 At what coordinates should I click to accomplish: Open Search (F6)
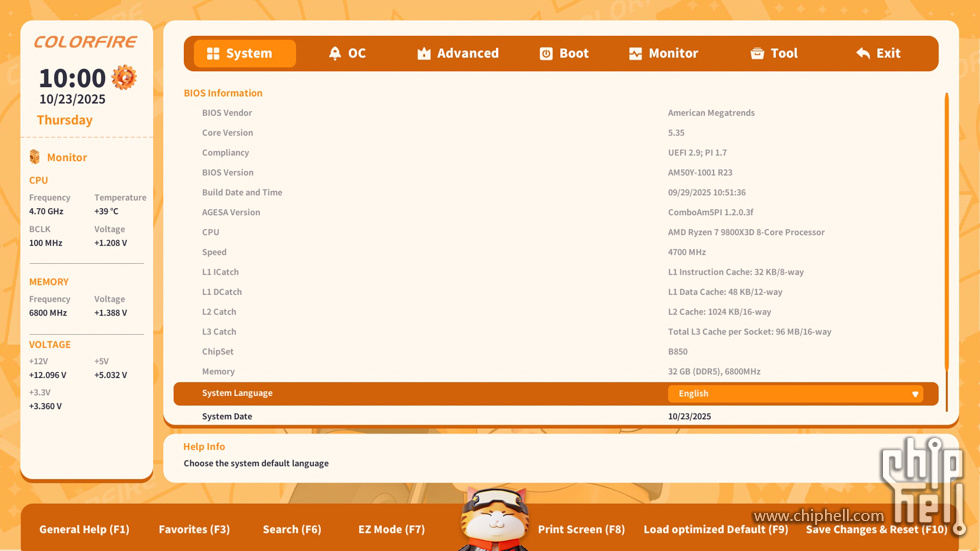(x=292, y=529)
